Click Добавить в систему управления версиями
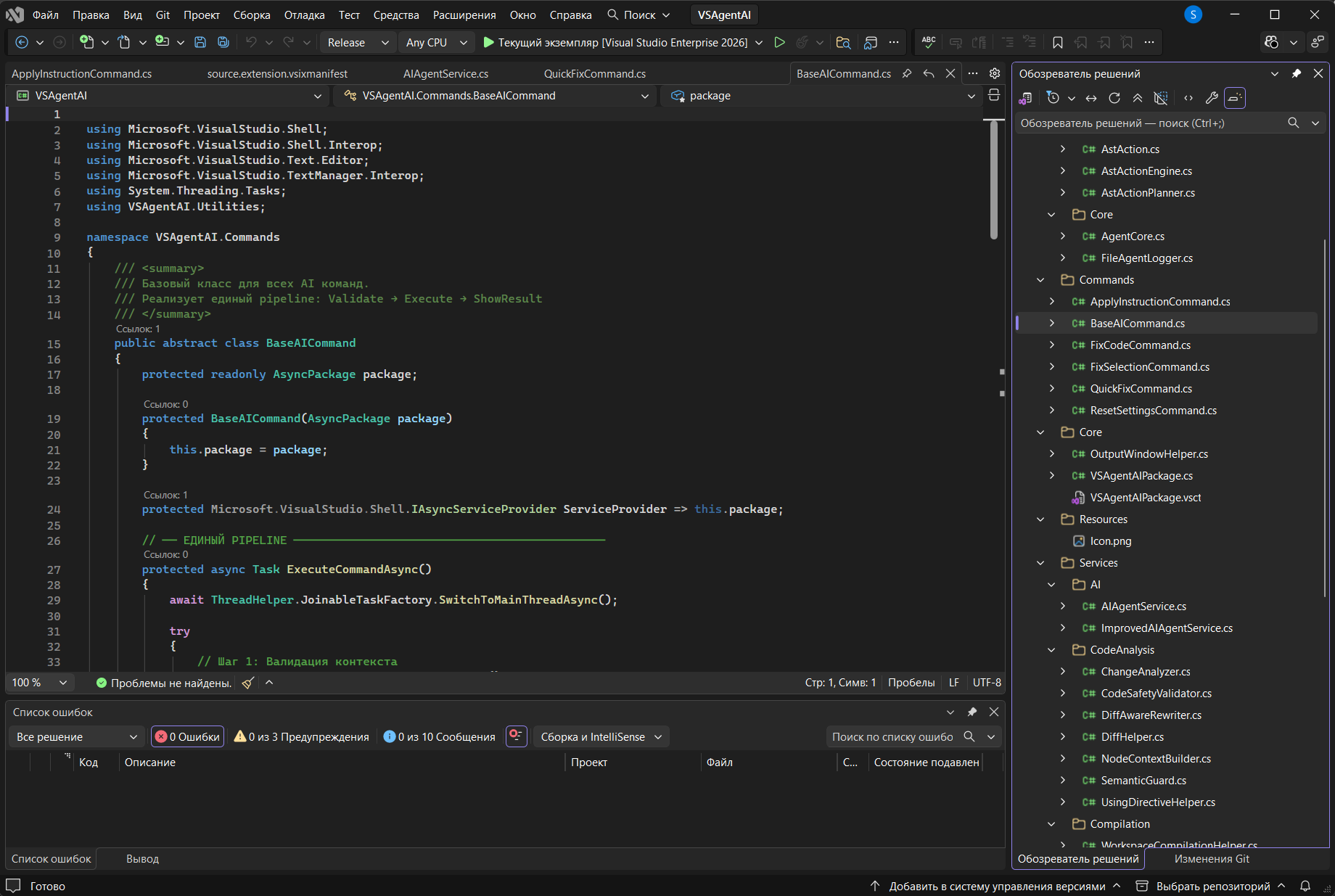This screenshot has width=1335, height=896. 997,887
